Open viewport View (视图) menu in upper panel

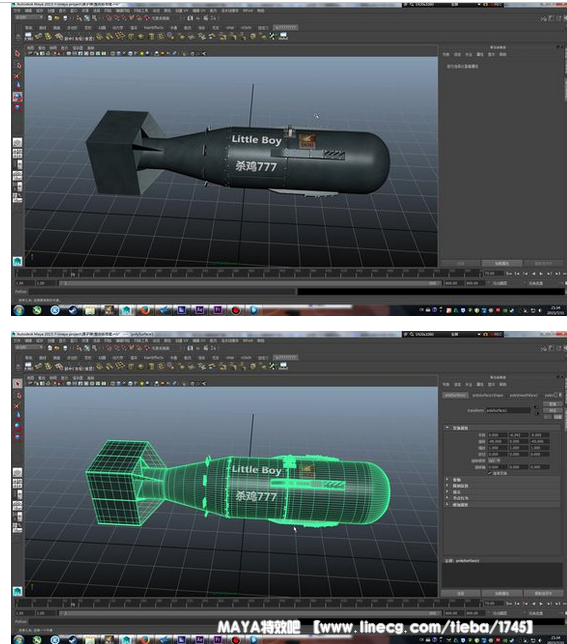point(31,48)
